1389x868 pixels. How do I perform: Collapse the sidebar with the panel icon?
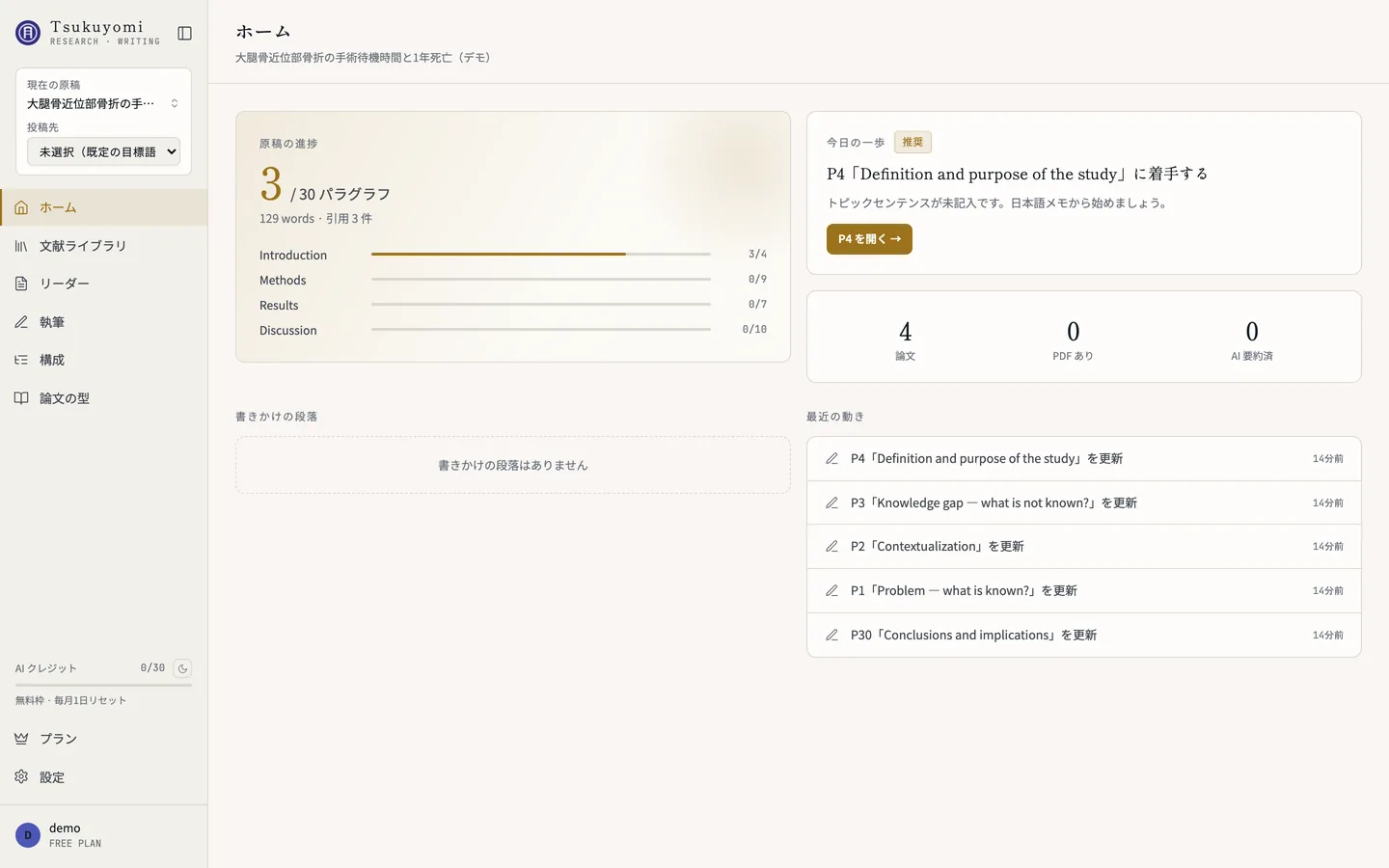tap(185, 33)
